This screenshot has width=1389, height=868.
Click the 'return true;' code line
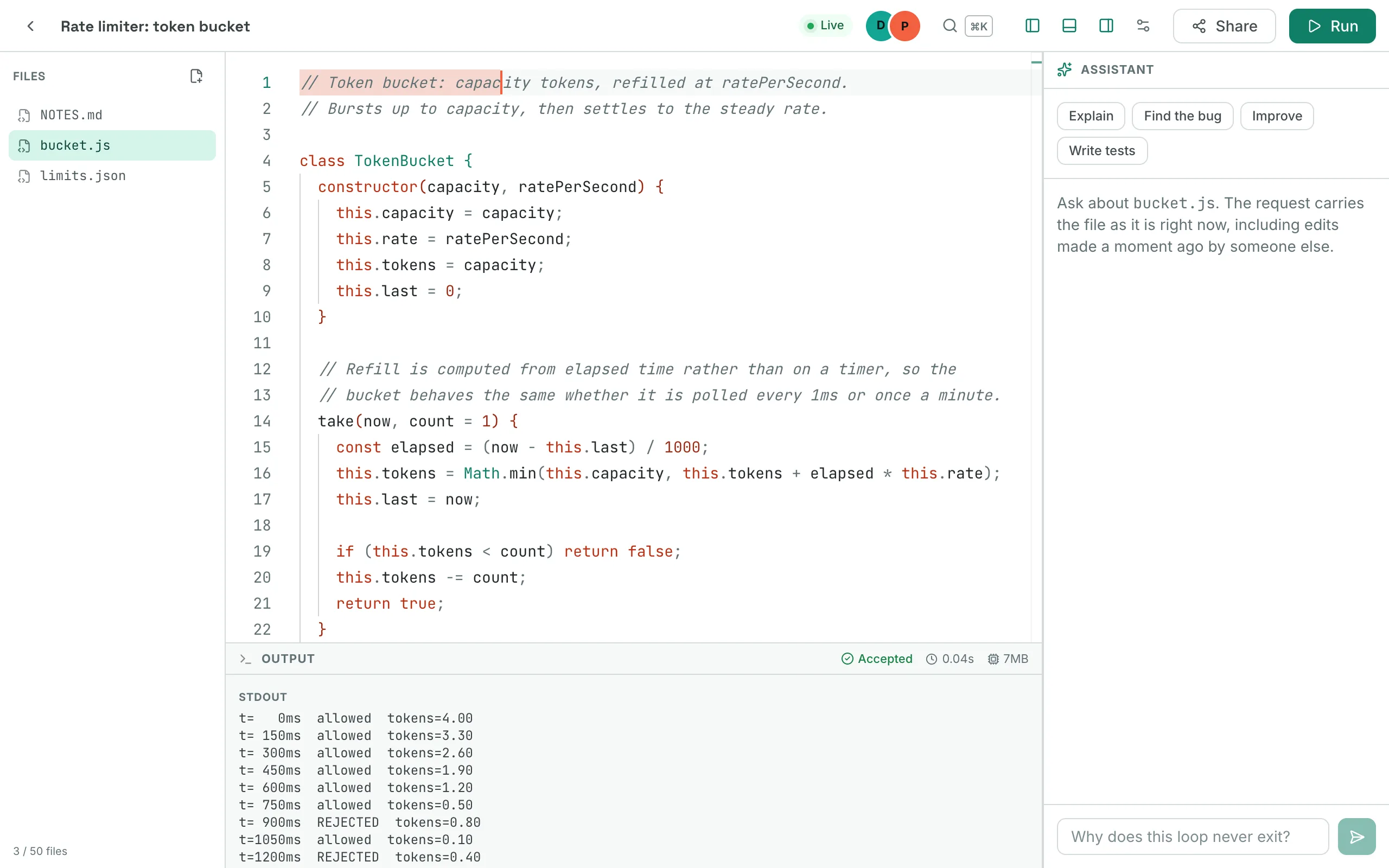390,603
